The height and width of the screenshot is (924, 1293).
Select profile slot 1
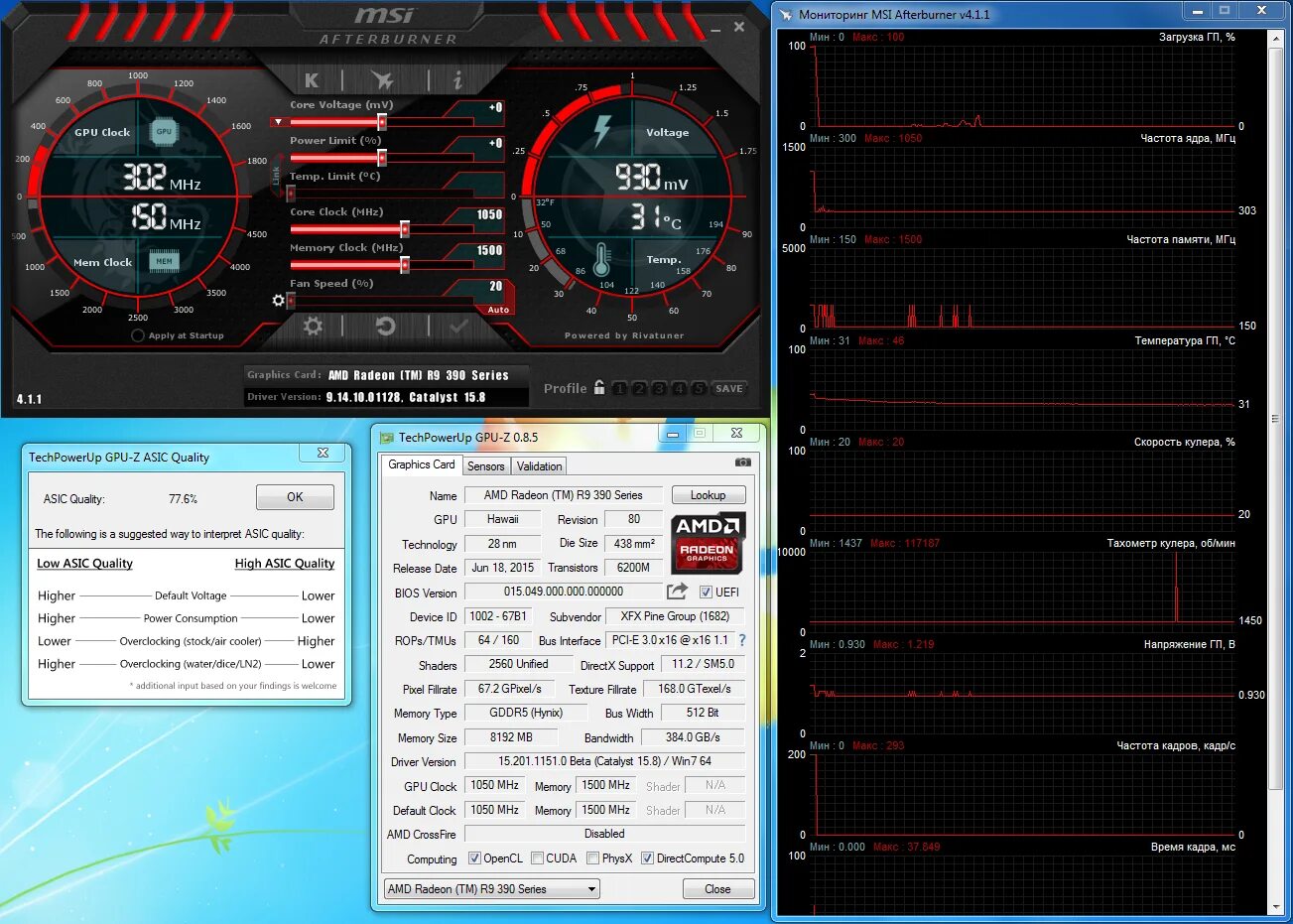pos(619,388)
